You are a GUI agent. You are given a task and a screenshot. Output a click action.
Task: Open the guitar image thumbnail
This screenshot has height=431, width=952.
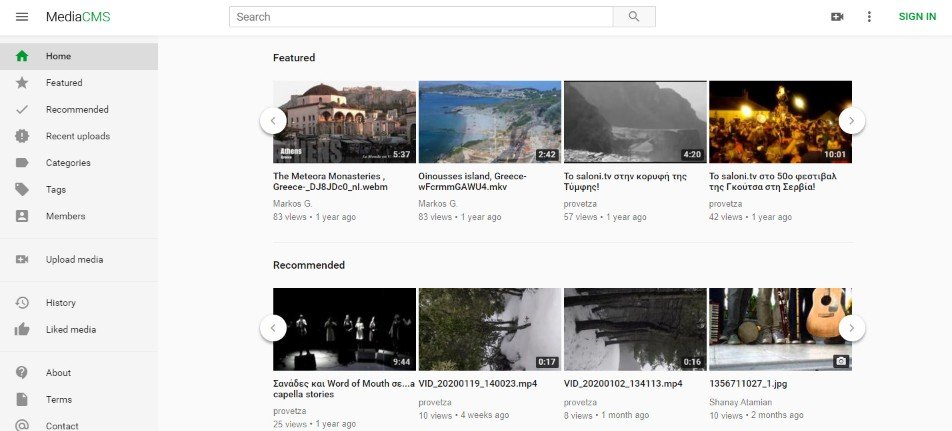point(780,329)
